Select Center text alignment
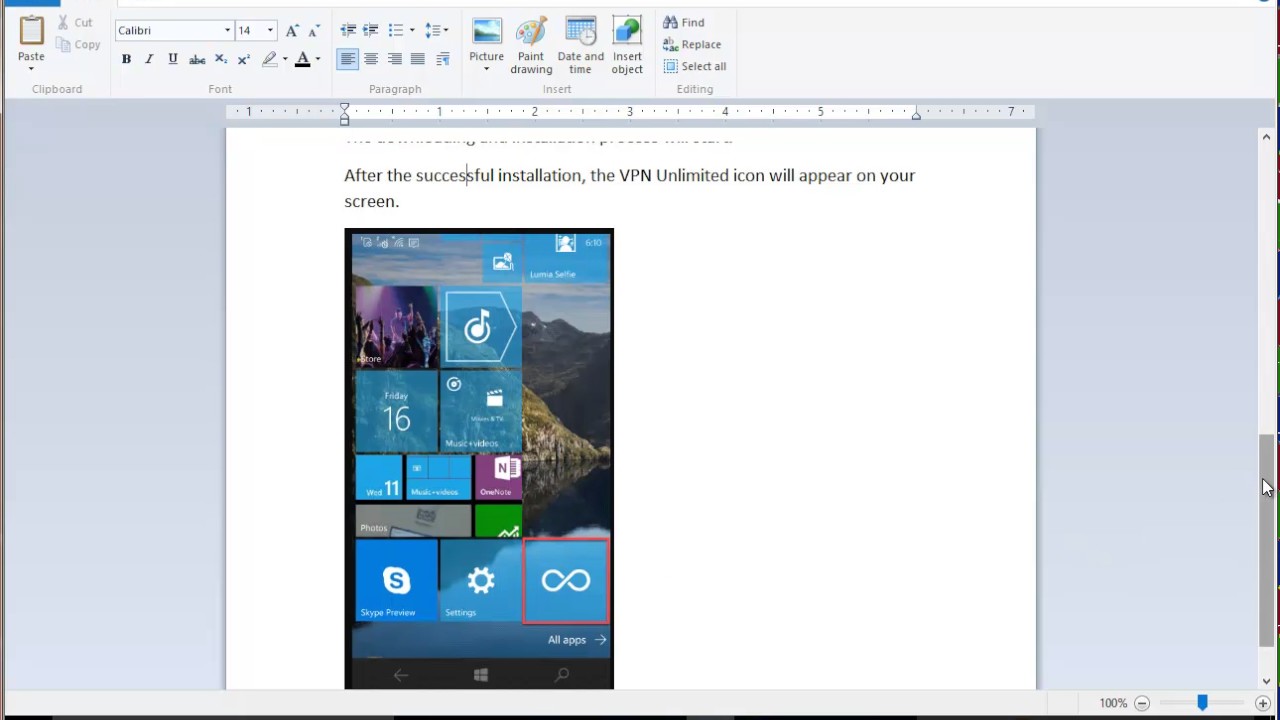The height and width of the screenshot is (720, 1280). click(371, 59)
